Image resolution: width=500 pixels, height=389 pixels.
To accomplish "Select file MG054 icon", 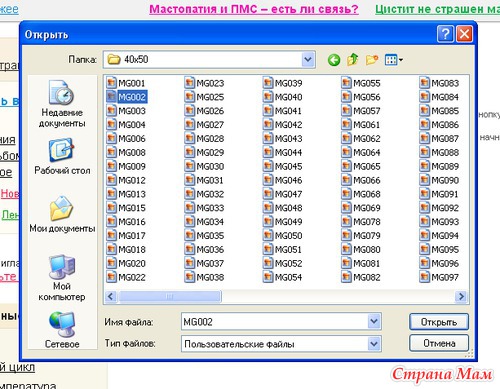I will [x=268, y=277].
